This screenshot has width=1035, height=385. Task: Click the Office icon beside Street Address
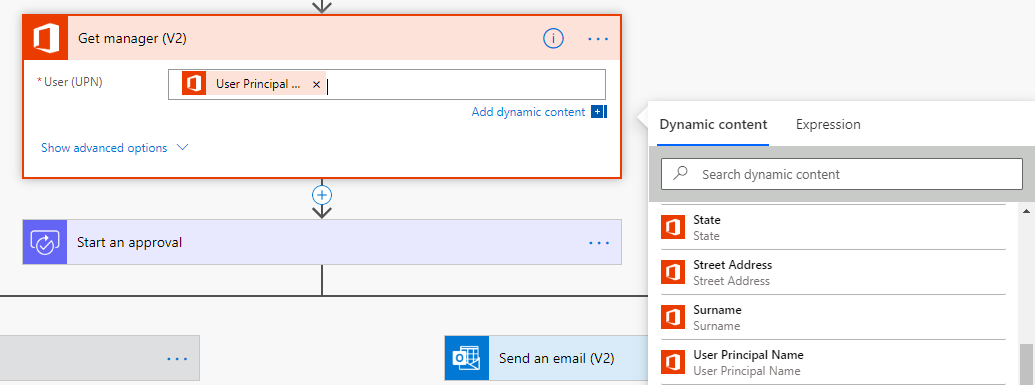672,272
